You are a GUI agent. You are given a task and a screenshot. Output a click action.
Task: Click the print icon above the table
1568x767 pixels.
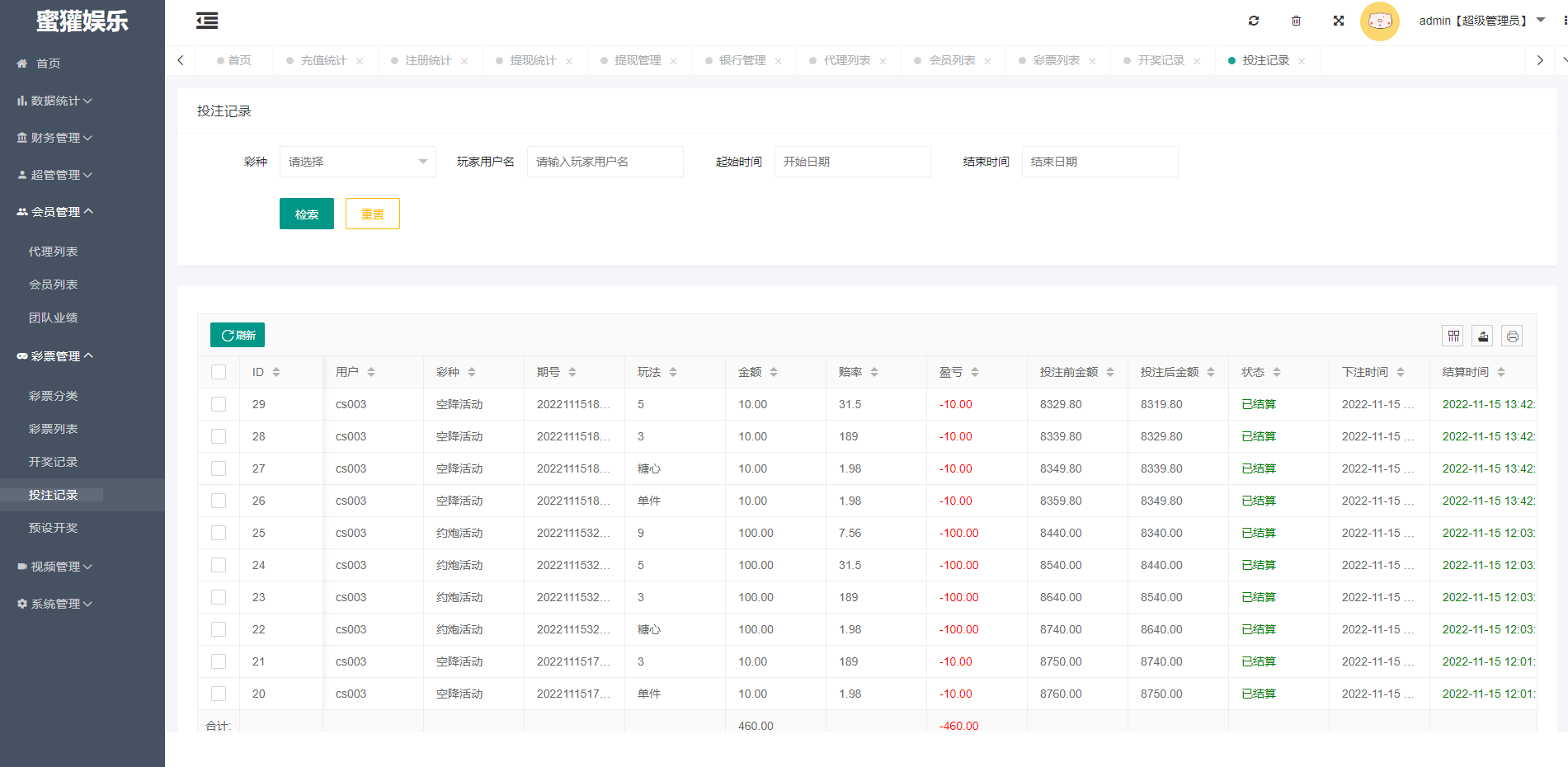[x=1512, y=336]
